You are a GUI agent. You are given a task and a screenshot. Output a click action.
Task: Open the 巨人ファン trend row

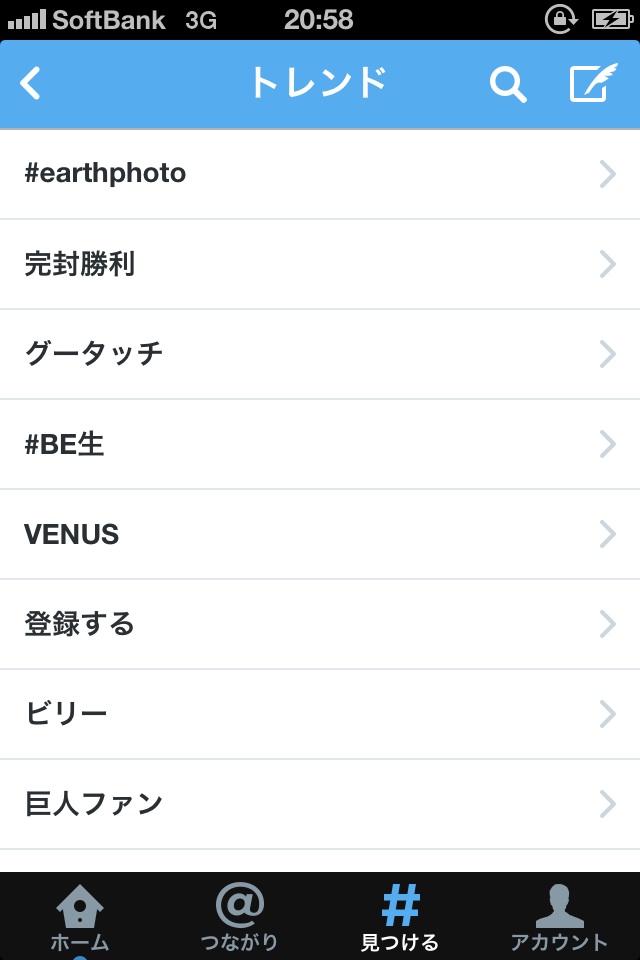pos(94,804)
